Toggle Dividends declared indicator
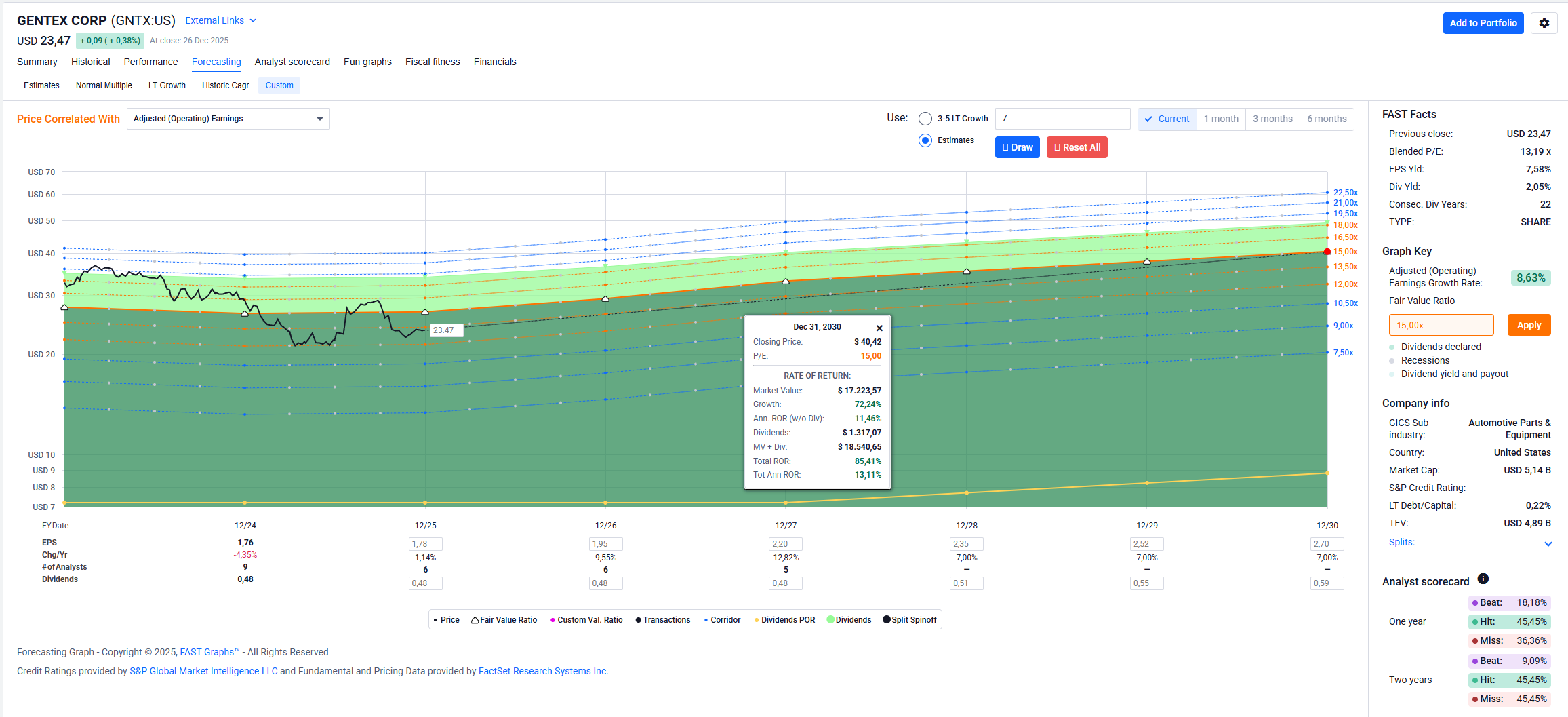The width and height of the screenshot is (1568, 717). [1392, 347]
